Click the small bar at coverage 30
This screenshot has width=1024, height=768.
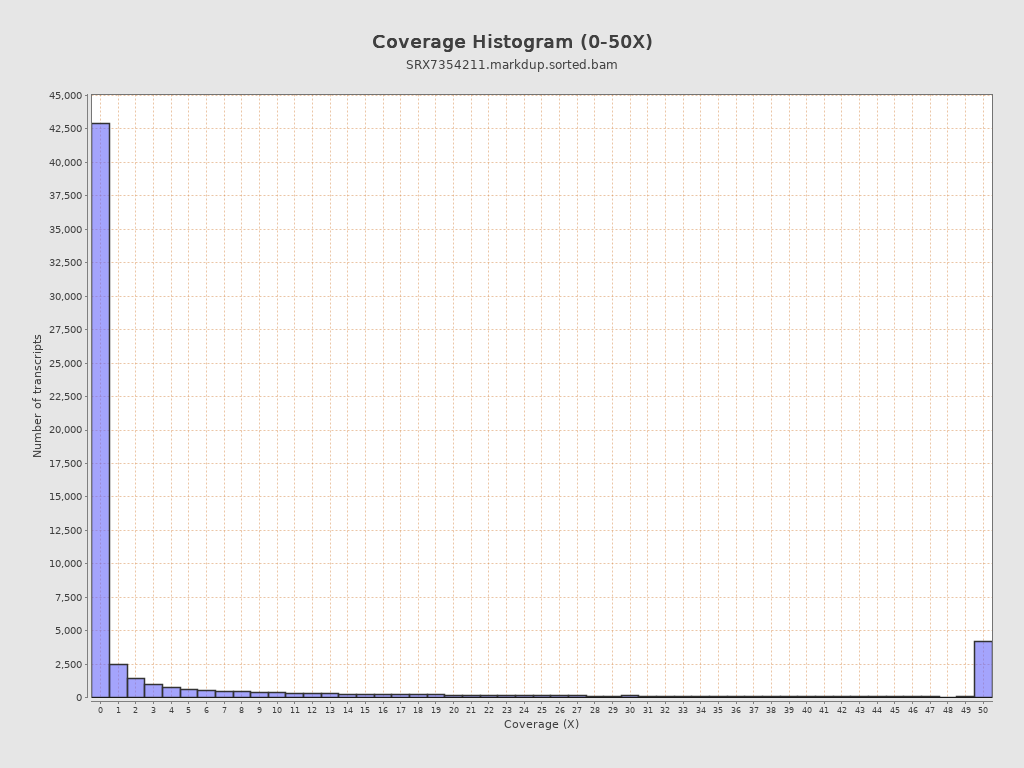[x=630, y=696]
